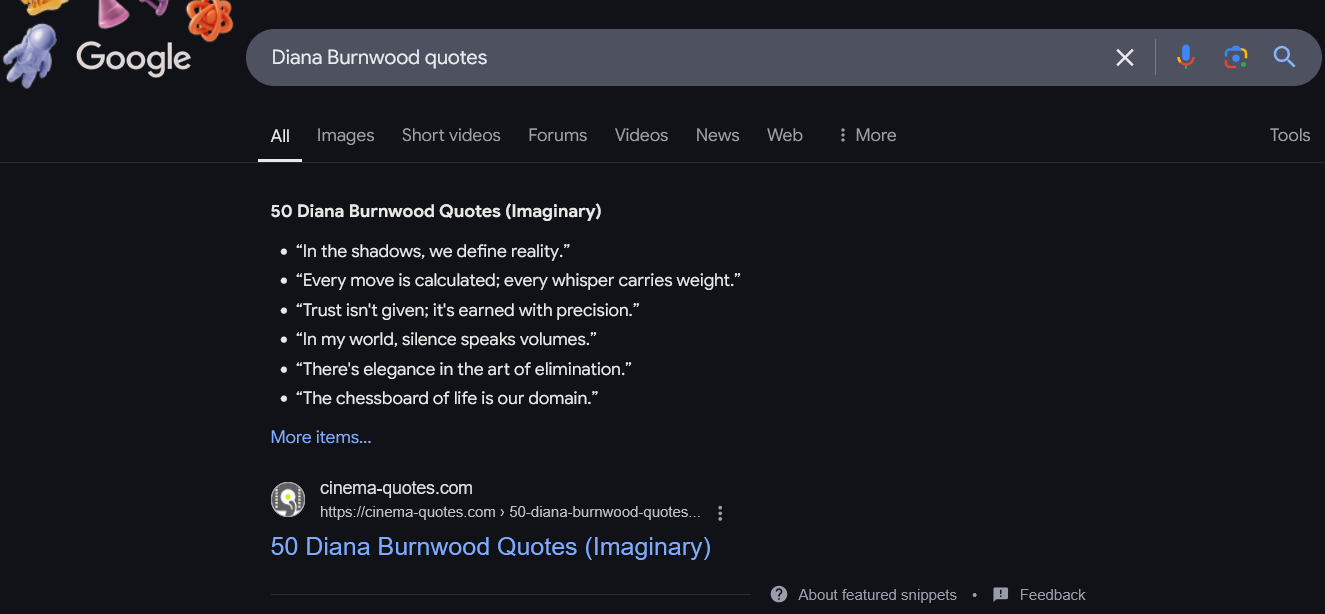Select the Forums tab
This screenshot has width=1325, height=614.
[557, 135]
